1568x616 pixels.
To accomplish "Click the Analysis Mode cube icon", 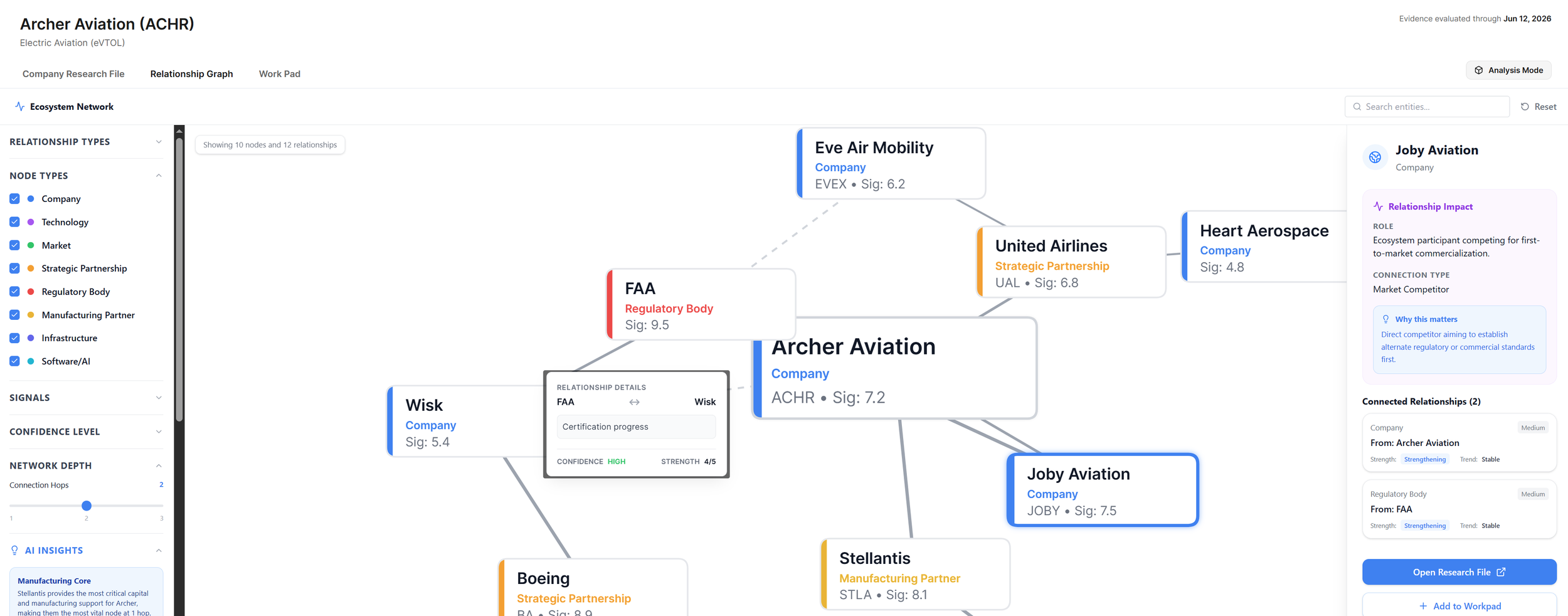I will 1478,70.
